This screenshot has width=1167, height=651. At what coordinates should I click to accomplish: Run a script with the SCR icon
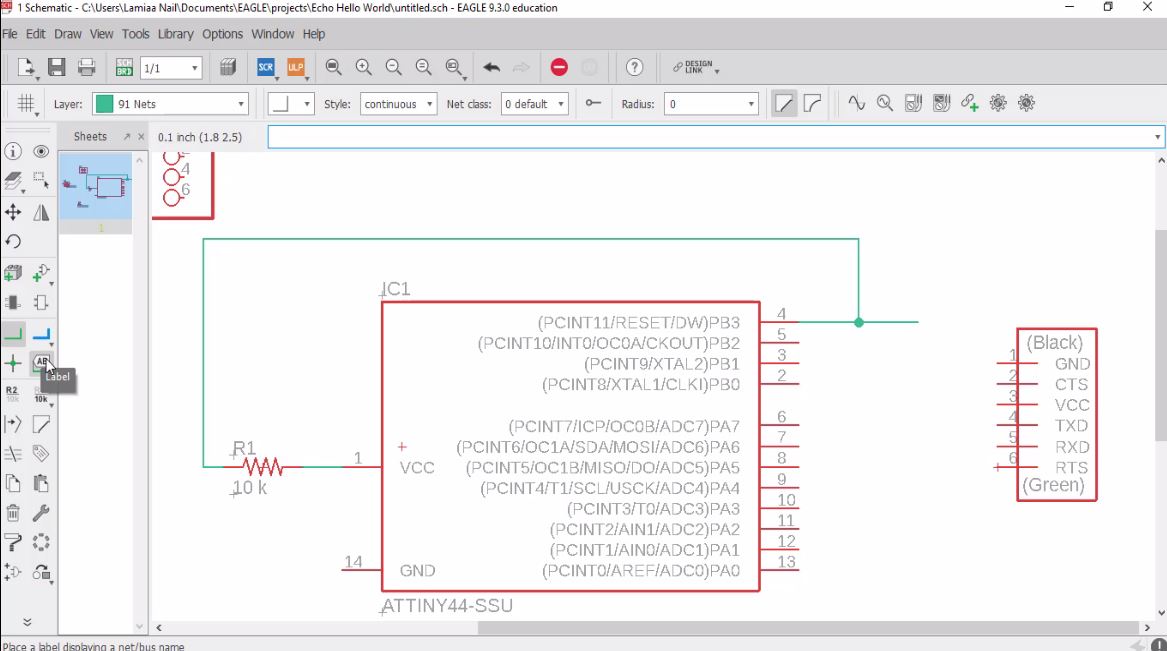[x=266, y=67]
